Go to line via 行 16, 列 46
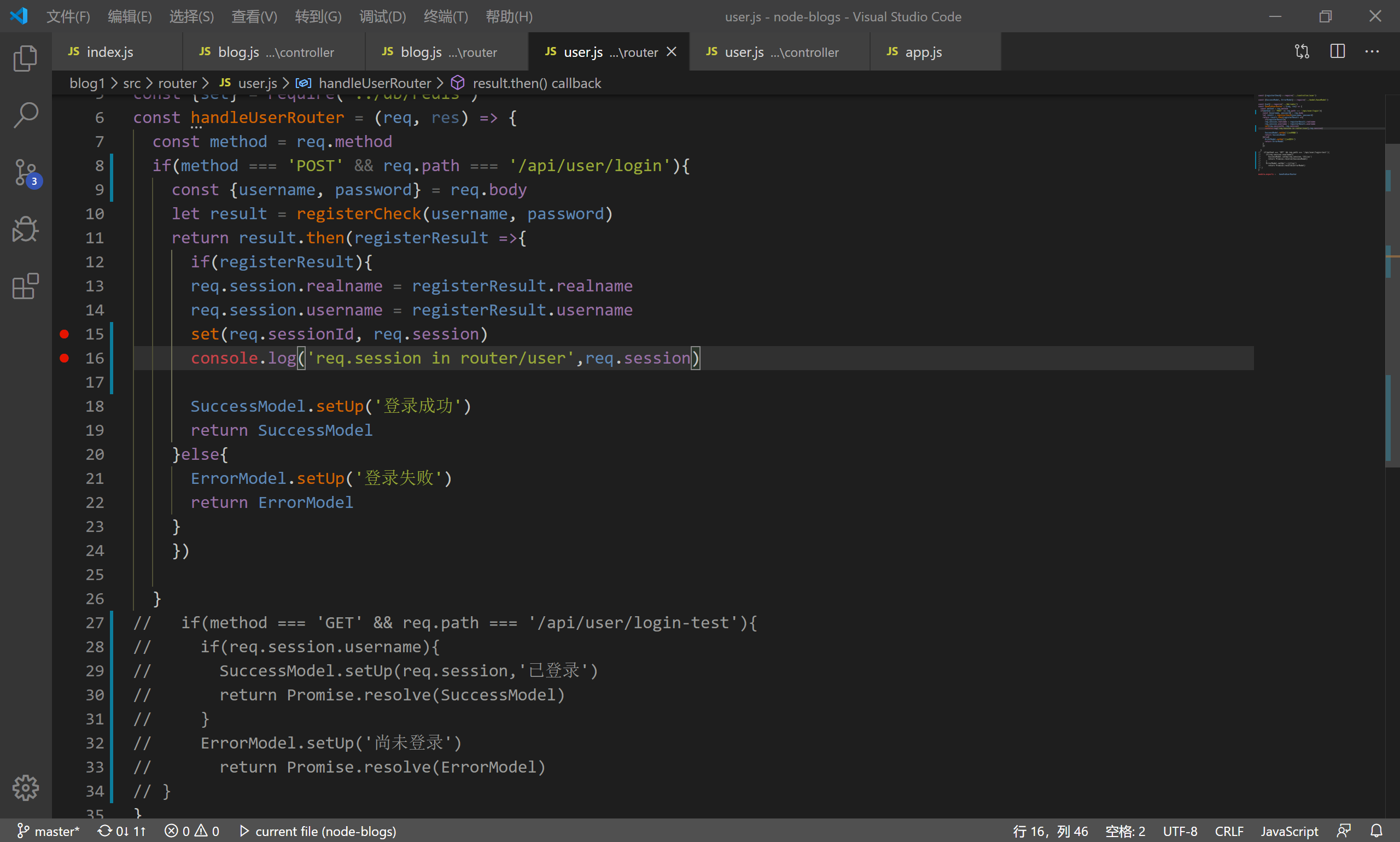The width and height of the screenshot is (1400, 842). point(1051,831)
